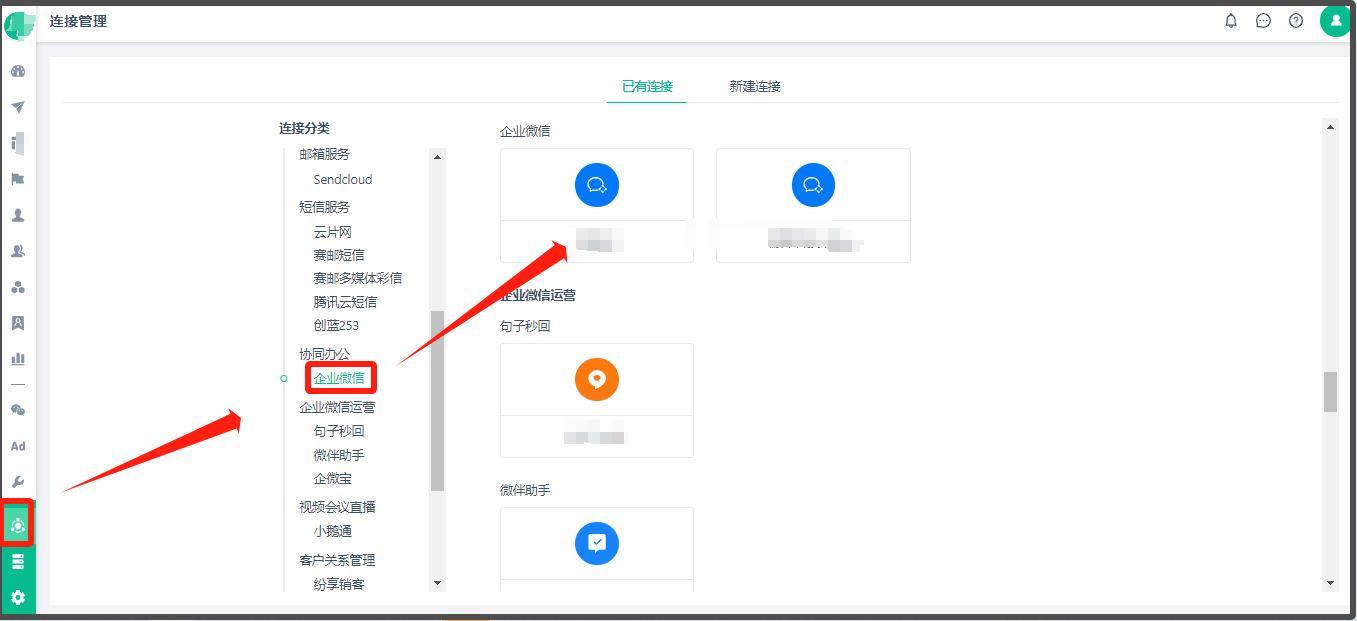
Task: Click the 连接分类 heading
Action: click(304, 128)
